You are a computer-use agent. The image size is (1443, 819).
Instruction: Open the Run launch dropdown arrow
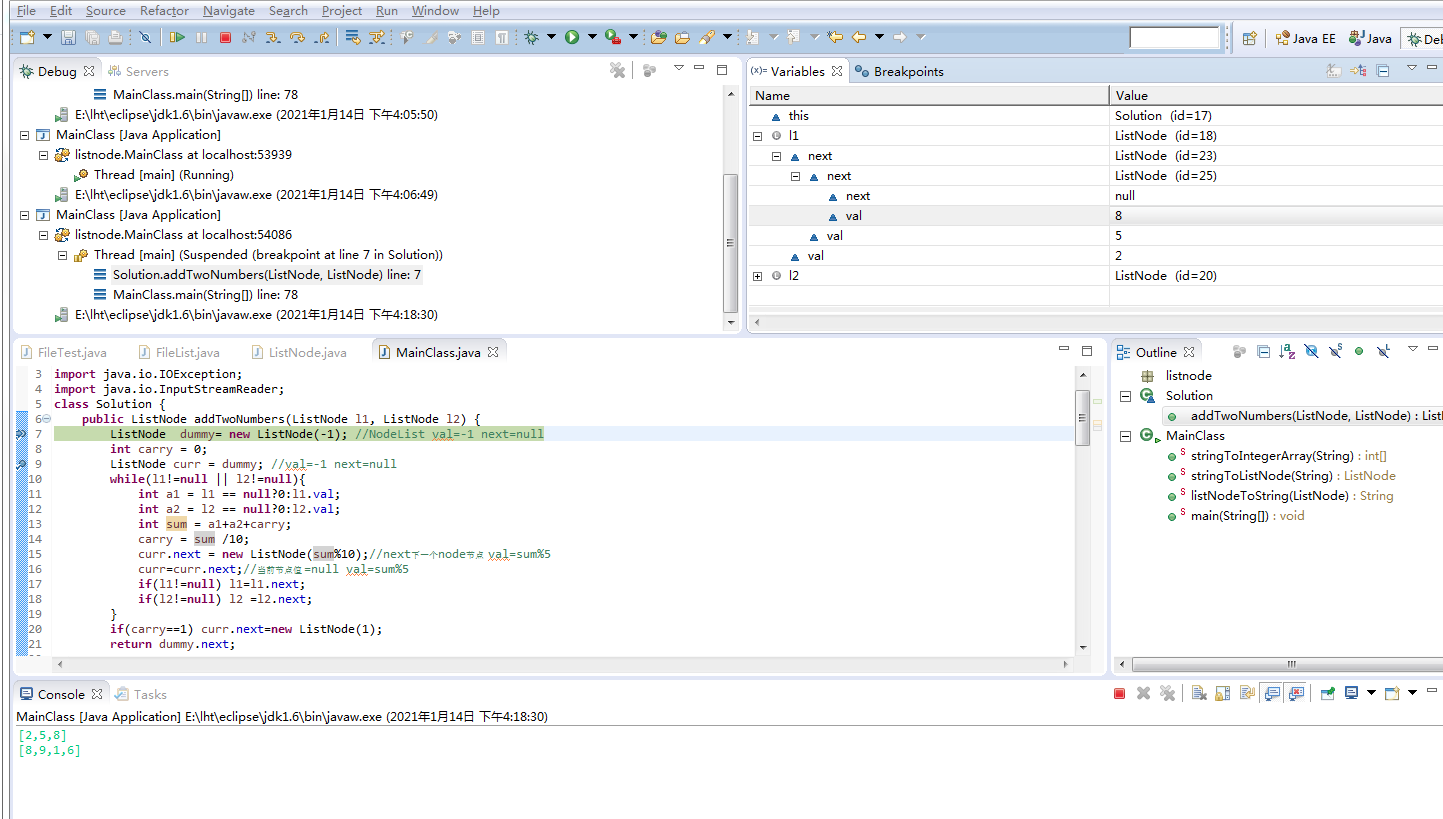592,37
